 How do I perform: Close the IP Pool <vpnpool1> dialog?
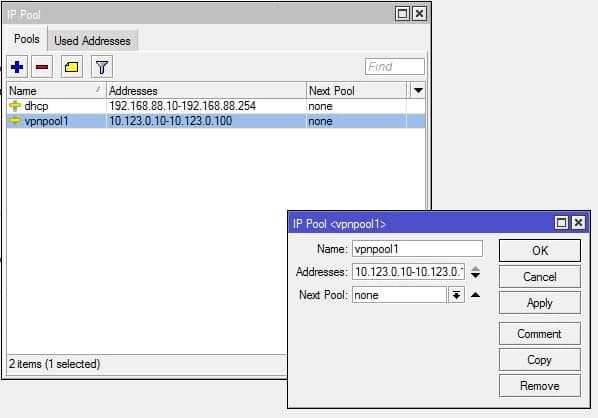pos(578,222)
